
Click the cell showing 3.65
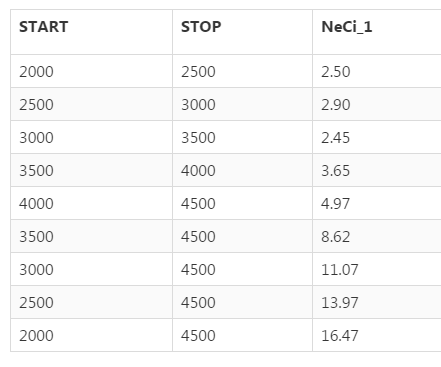pos(377,170)
